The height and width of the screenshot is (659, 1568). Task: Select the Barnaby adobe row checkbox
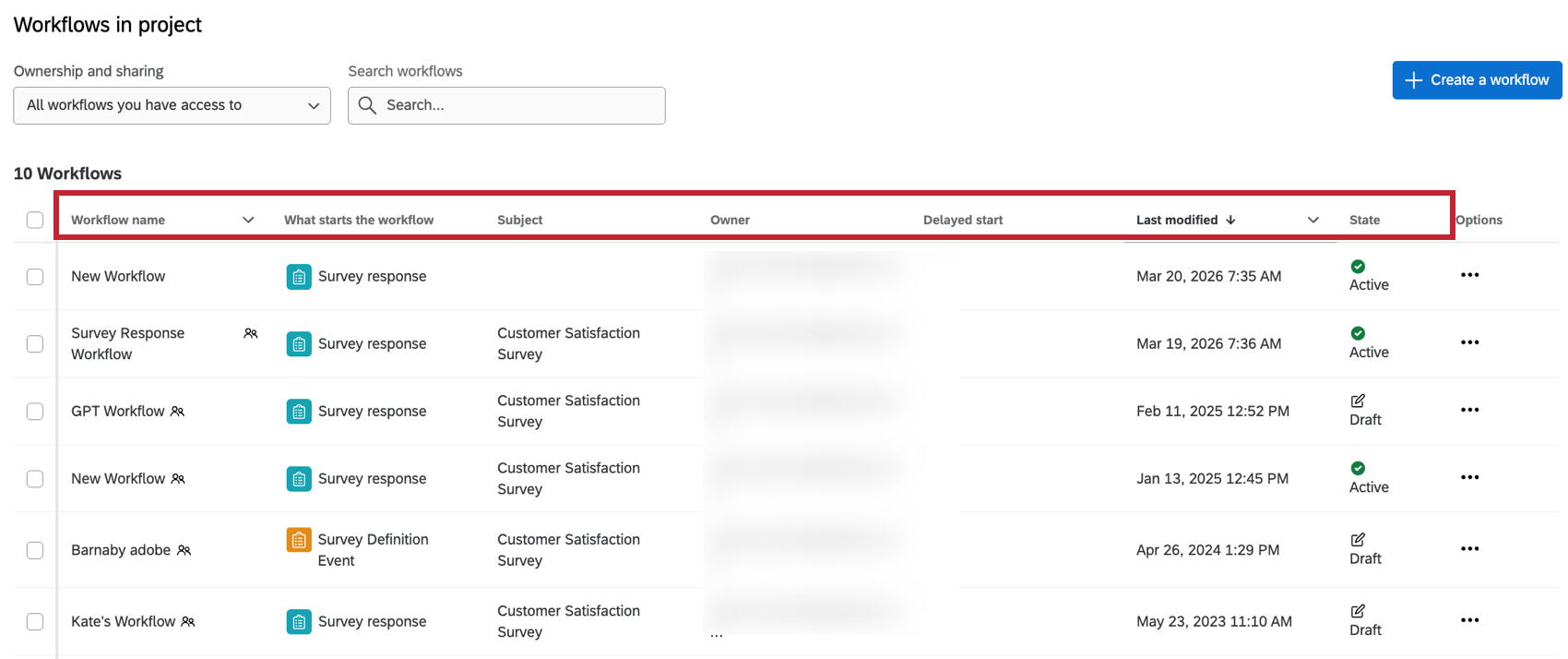35,550
